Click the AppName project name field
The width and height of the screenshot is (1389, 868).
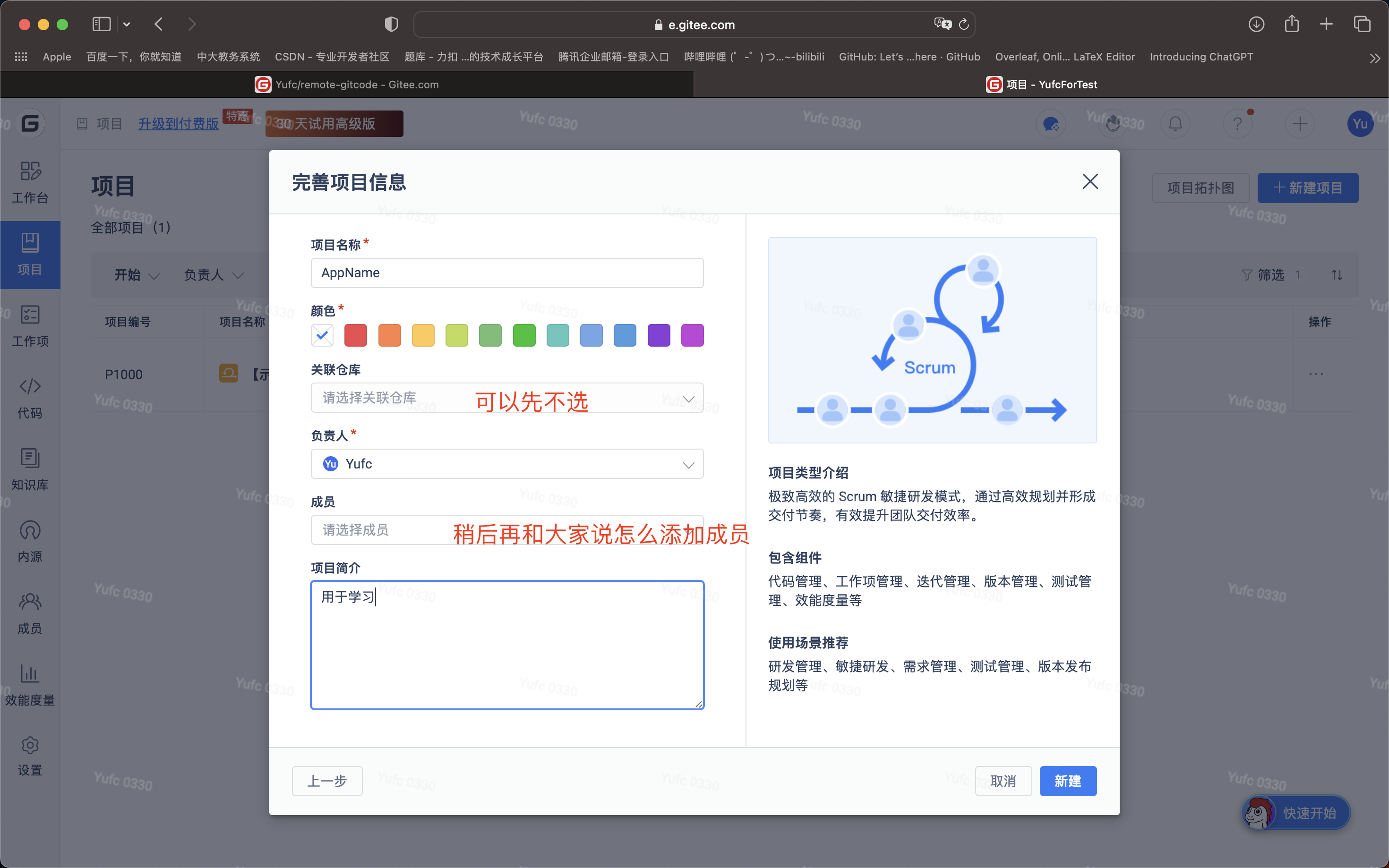pyautogui.click(x=506, y=272)
